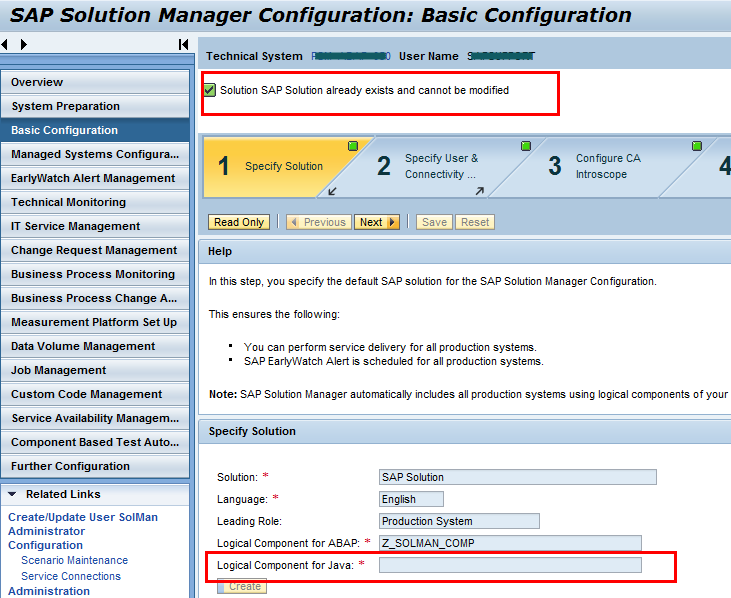731x598 pixels.
Task: Open Technical Monitoring in sidebar
Action: coord(95,202)
